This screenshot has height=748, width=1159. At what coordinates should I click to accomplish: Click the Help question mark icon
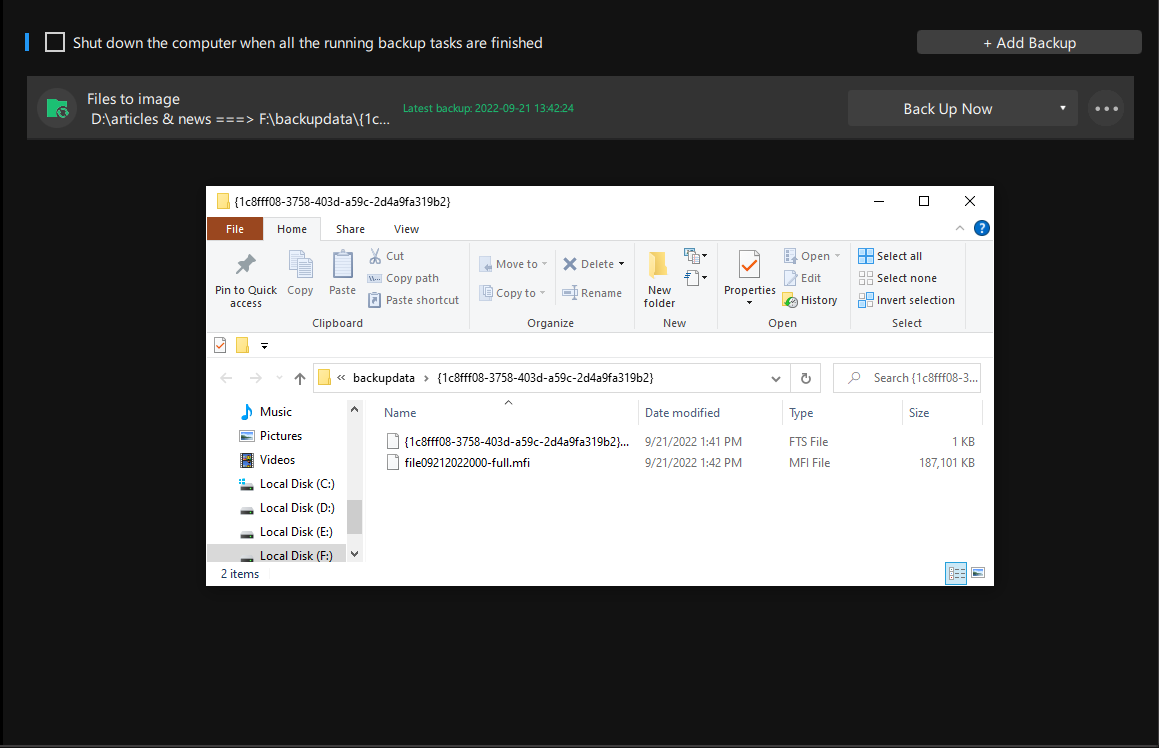click(981, 228)
